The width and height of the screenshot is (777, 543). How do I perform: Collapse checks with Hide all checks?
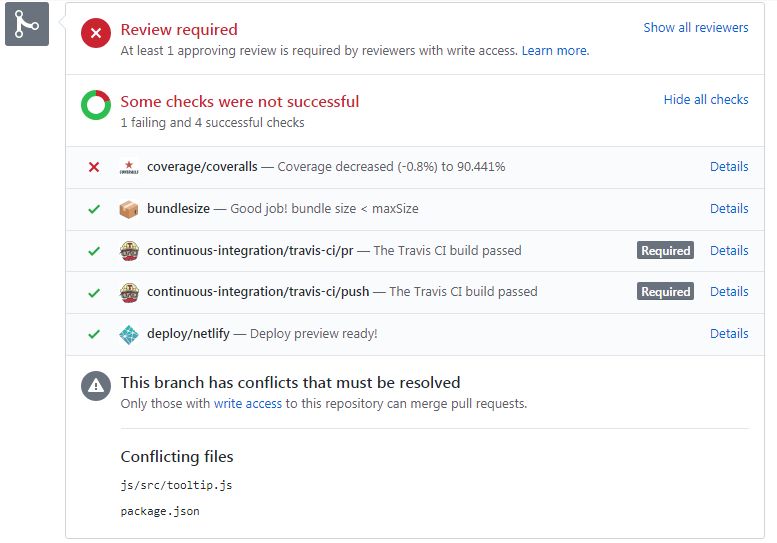pyautogui.click(x=706, y=100)
